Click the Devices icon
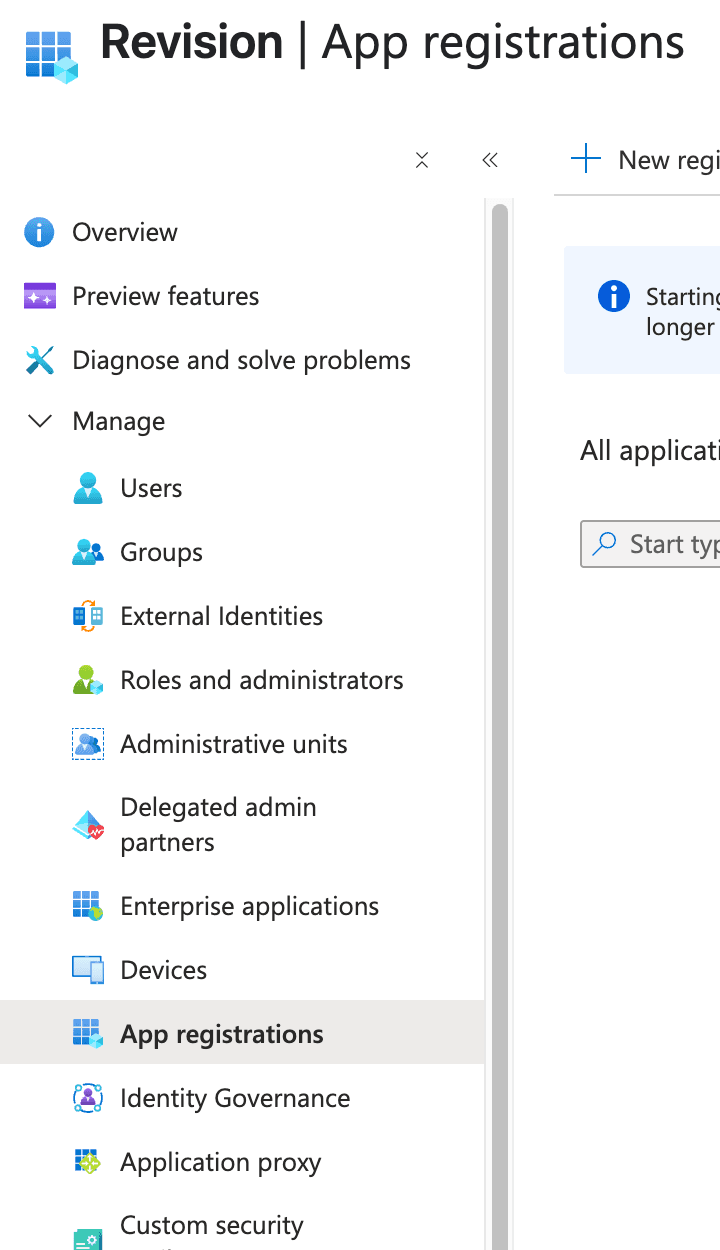 click(88, 970)
